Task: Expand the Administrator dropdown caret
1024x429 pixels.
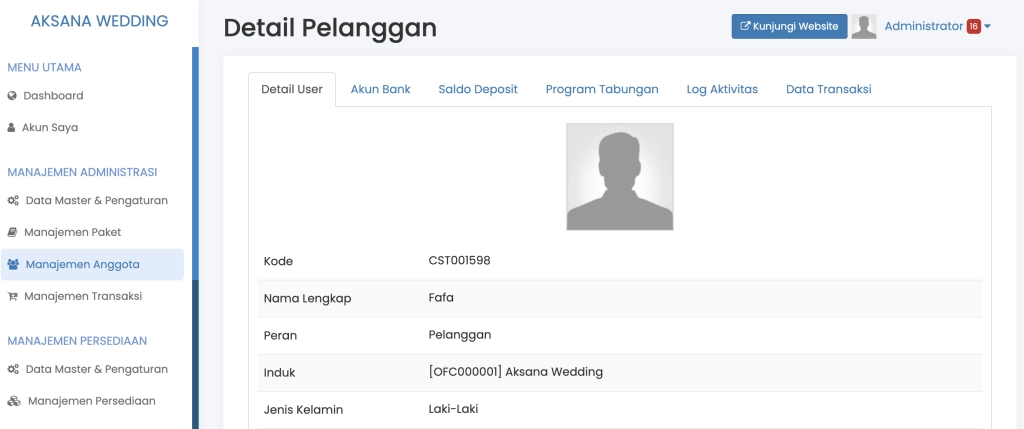Action: (988, 27)
